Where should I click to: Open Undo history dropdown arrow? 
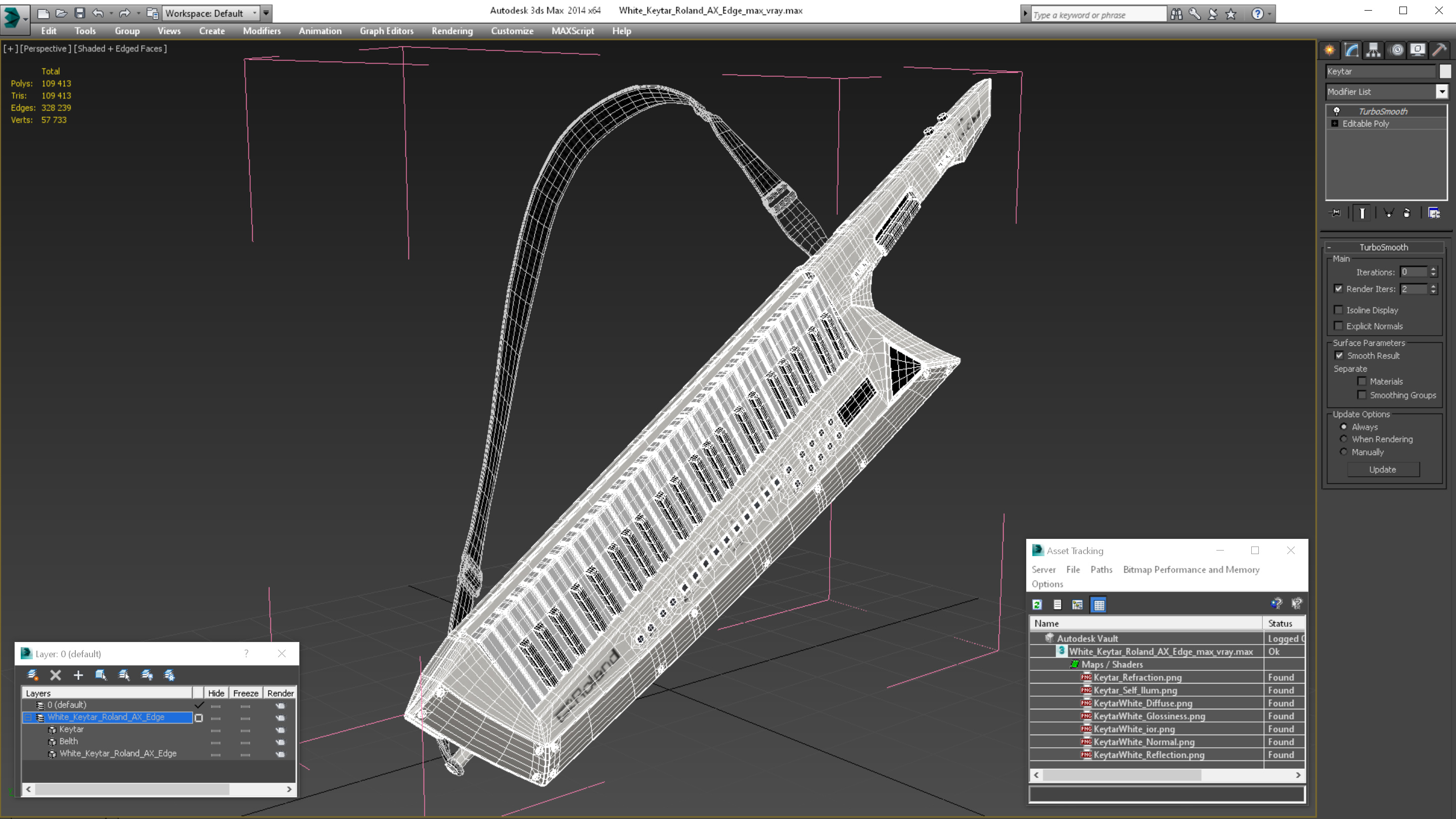(x=111, y=13)
